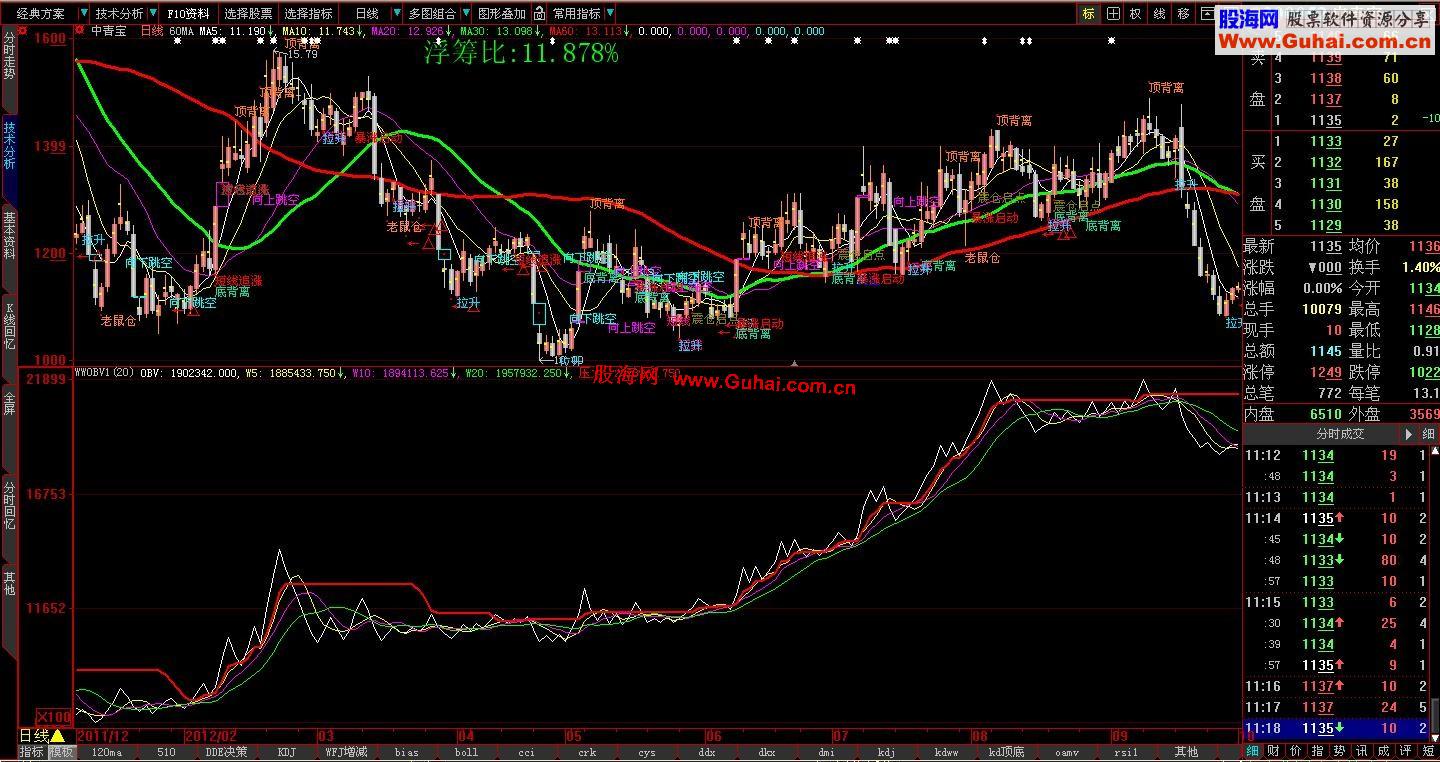Open the 讯 news tab icon
This screenshot has width=1440, height=762.
1361,750
